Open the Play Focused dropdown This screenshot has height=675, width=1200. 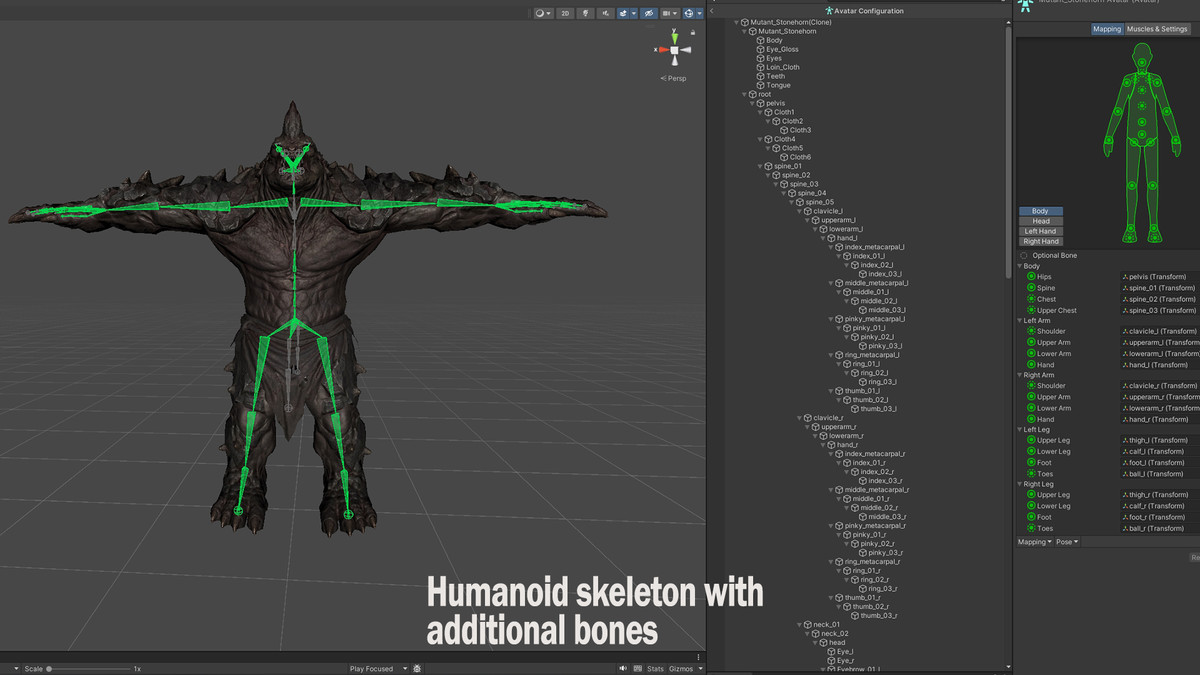pyautogui.click(x=378, y=668)
